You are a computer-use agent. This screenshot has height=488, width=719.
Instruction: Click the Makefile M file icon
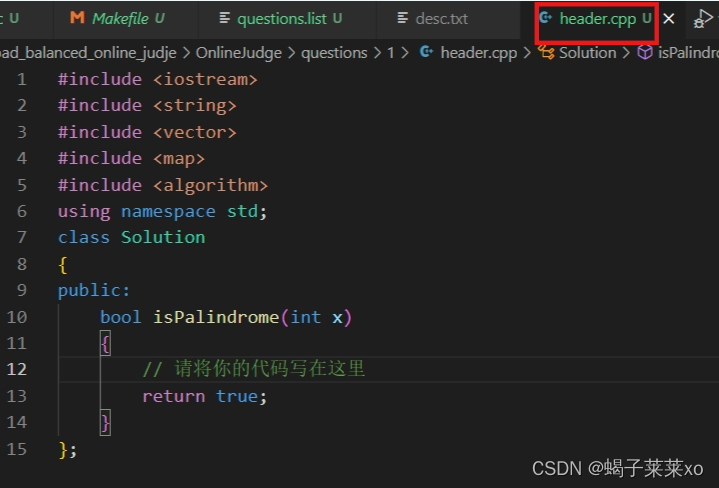click(77, 18)
